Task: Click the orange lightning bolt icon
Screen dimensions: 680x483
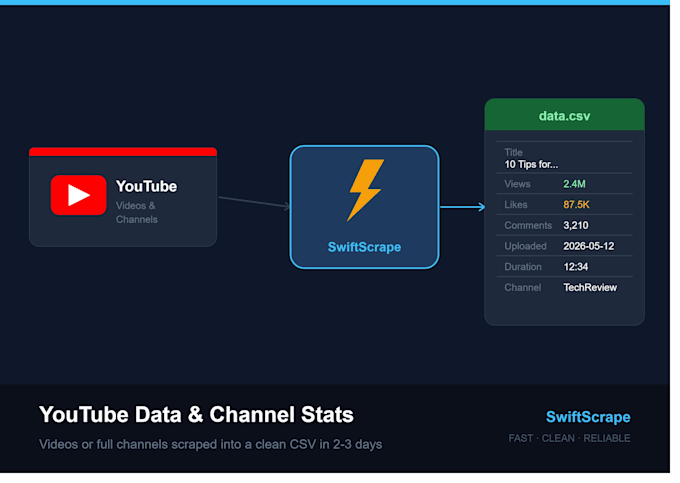Action: 366,190
